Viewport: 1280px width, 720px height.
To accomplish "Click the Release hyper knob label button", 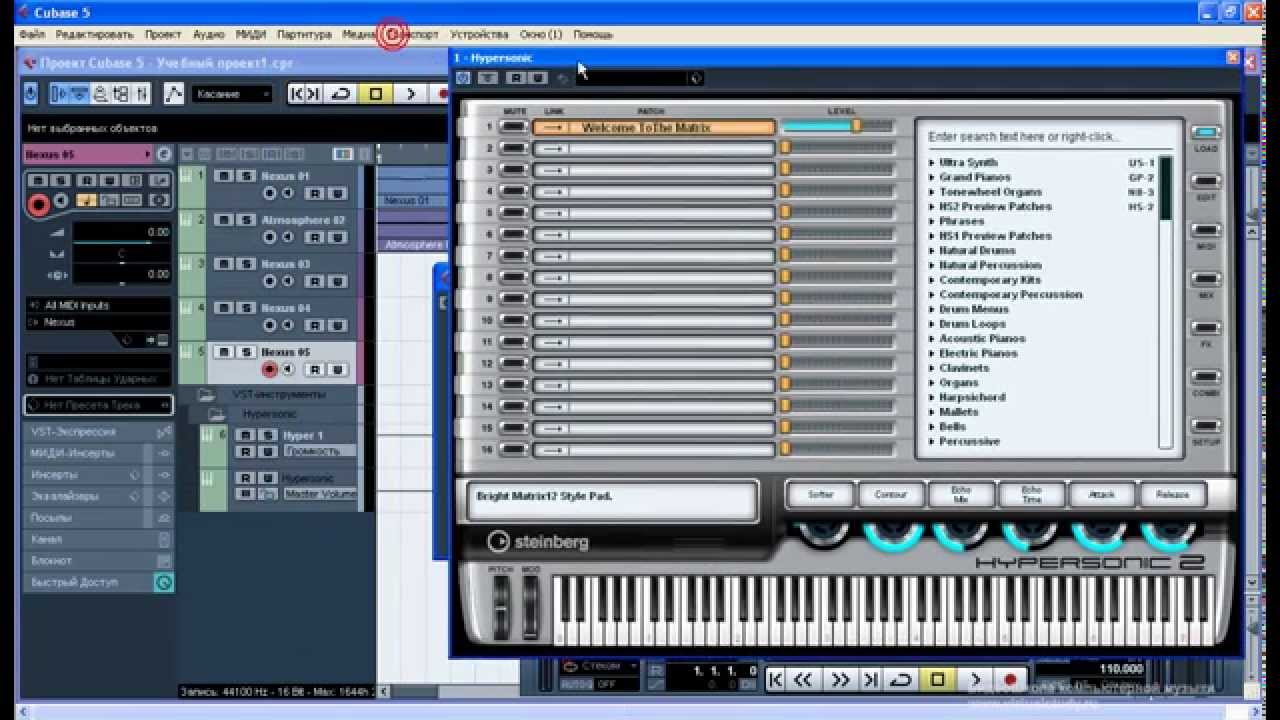I will (x=1173, y=495).
